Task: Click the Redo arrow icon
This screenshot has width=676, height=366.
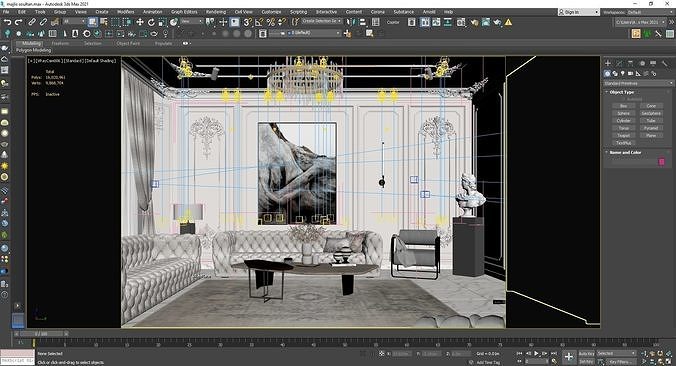Action: point(19,22)
